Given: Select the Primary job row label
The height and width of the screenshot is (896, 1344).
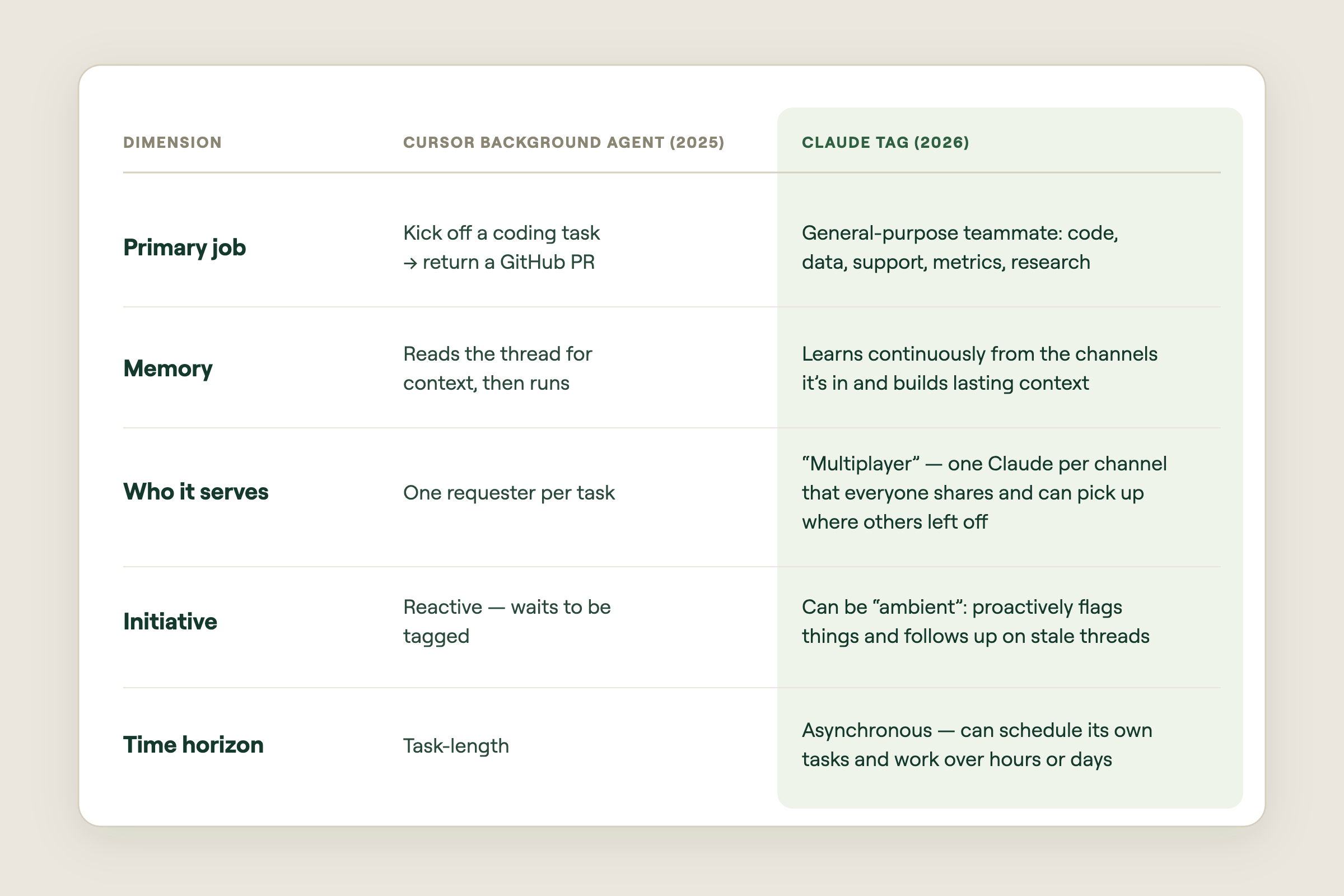Looking at the screenshot, I should [x=185, y=248].
